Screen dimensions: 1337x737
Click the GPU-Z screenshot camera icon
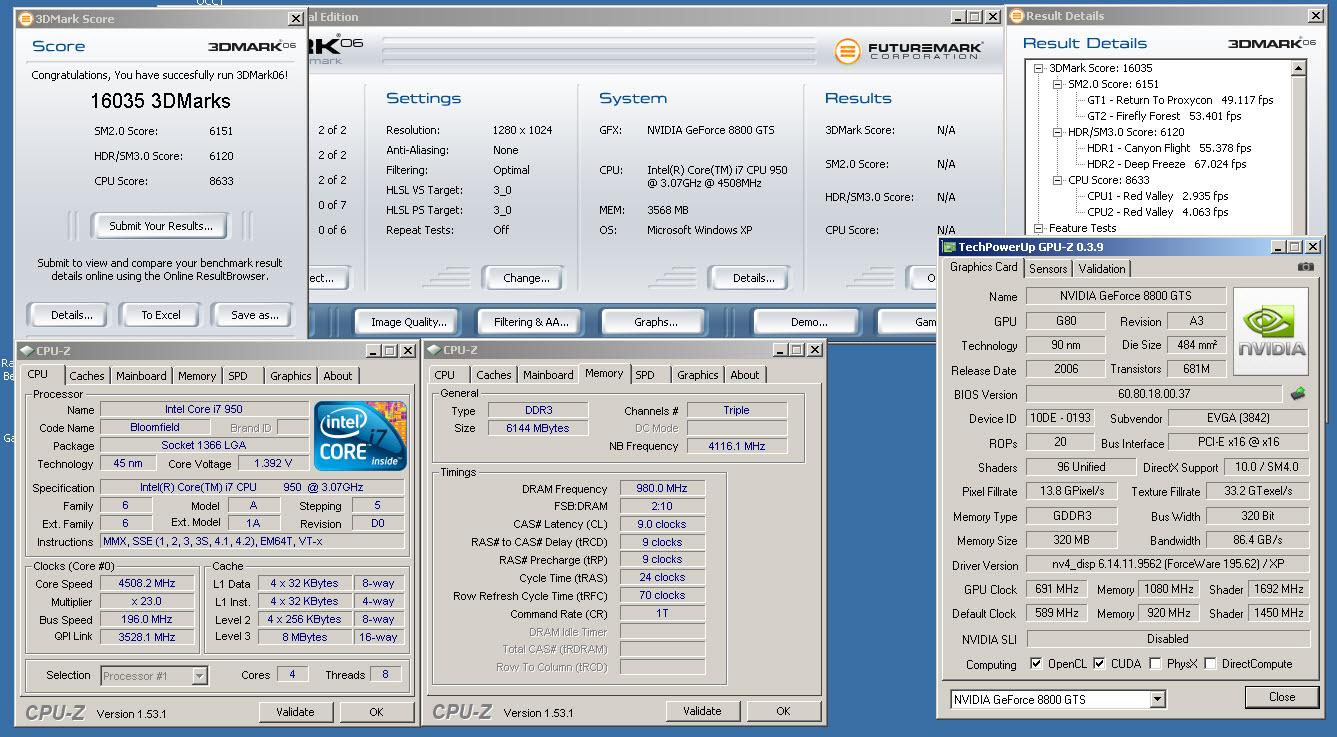[x=1305, y=267]
